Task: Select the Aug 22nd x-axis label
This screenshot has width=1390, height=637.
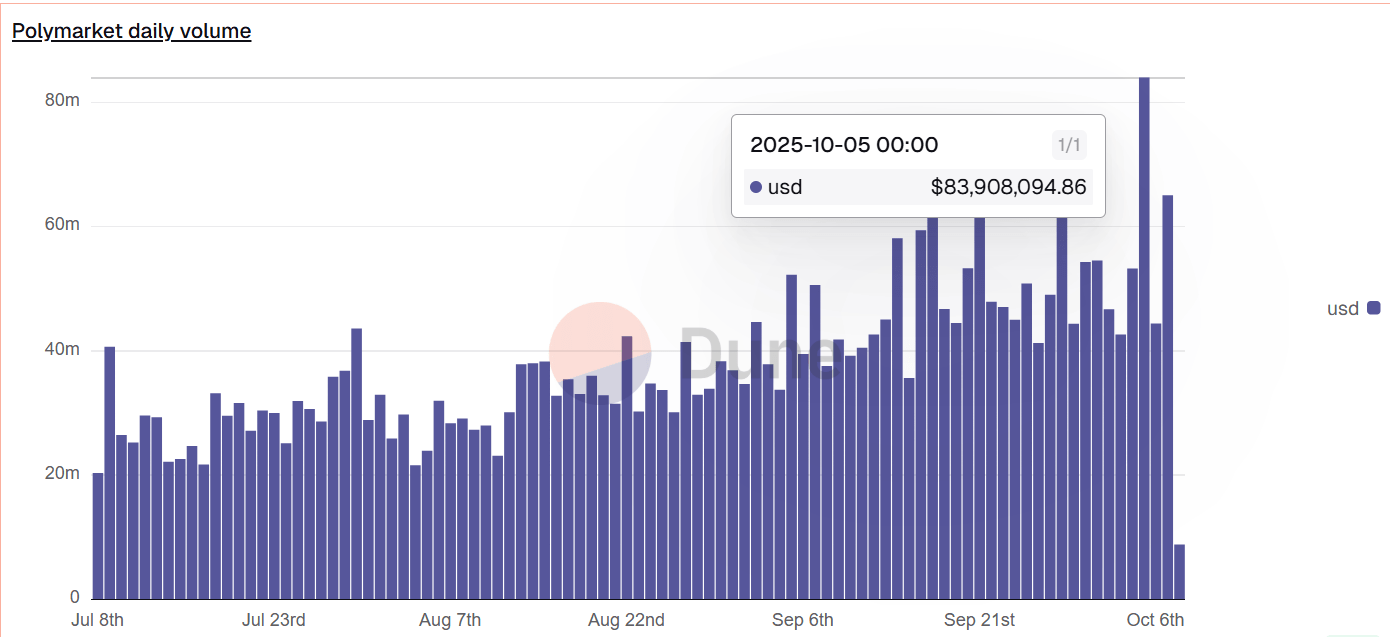Action: coord(626,620)
